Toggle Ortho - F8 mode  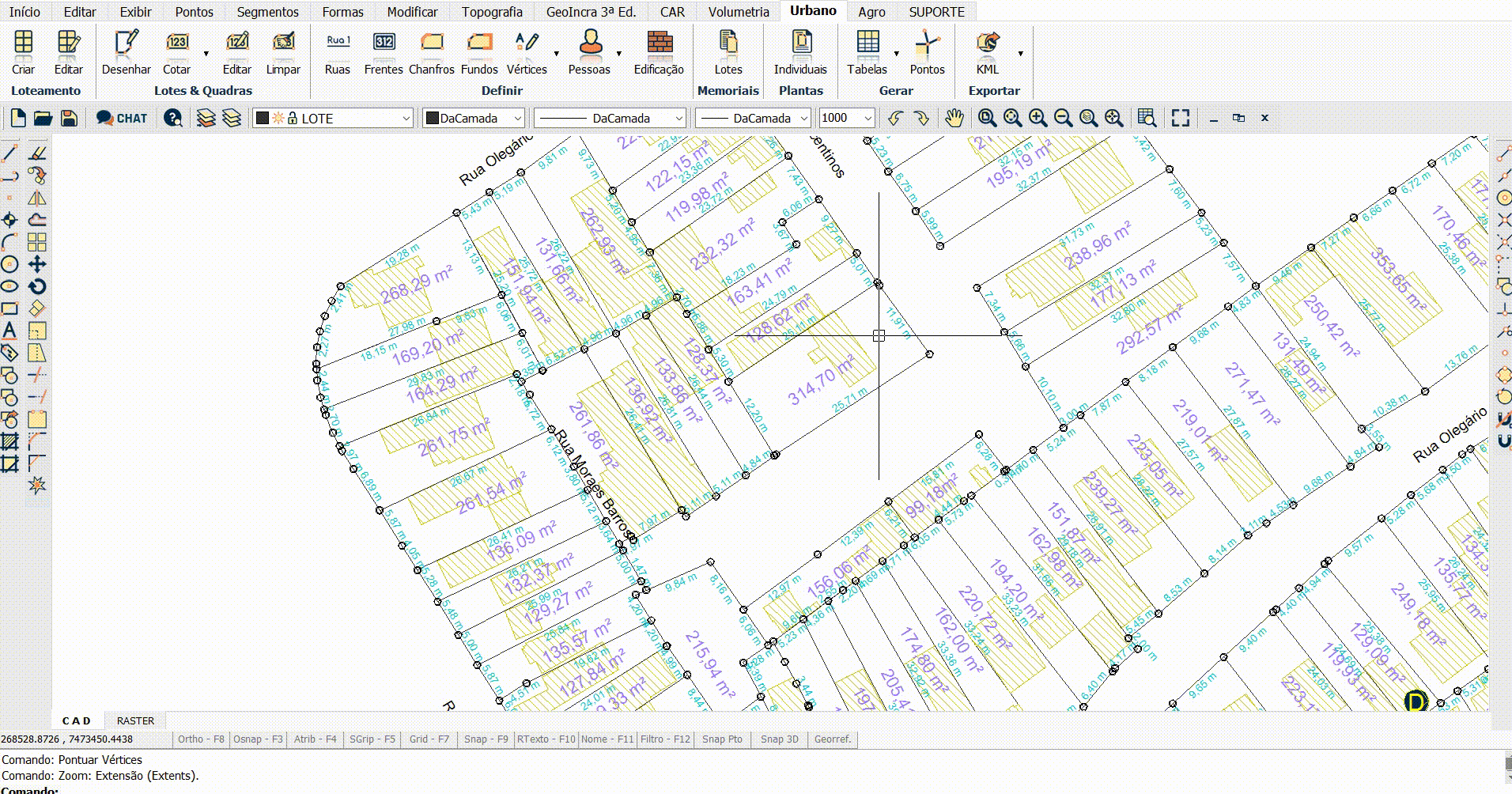[x=201, y=739]
